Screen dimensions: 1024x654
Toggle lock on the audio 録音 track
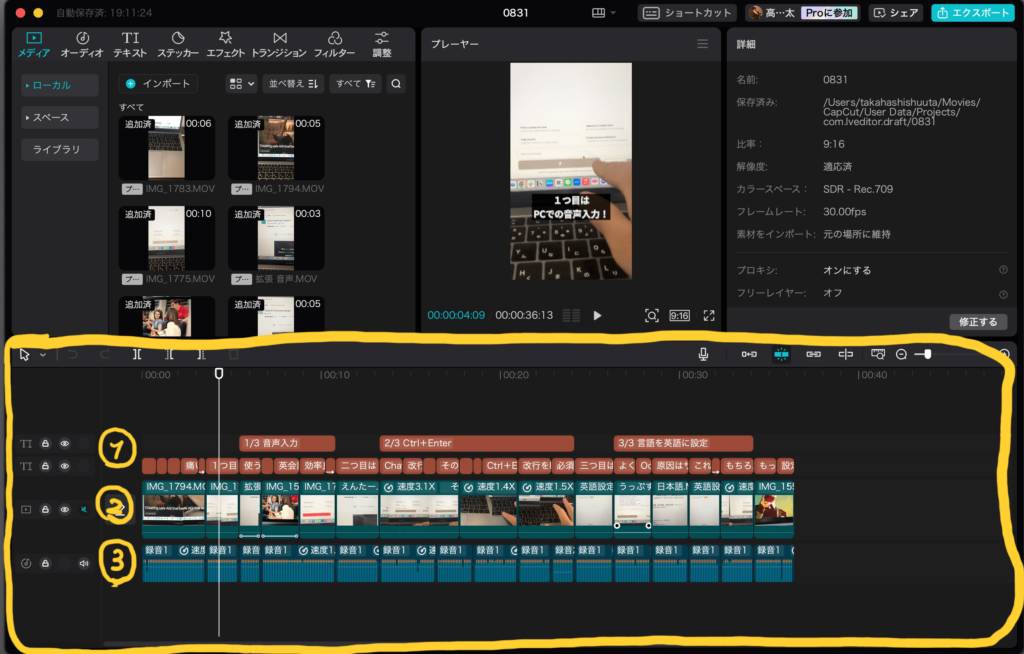pyautogui.click(x=45, y=563)
